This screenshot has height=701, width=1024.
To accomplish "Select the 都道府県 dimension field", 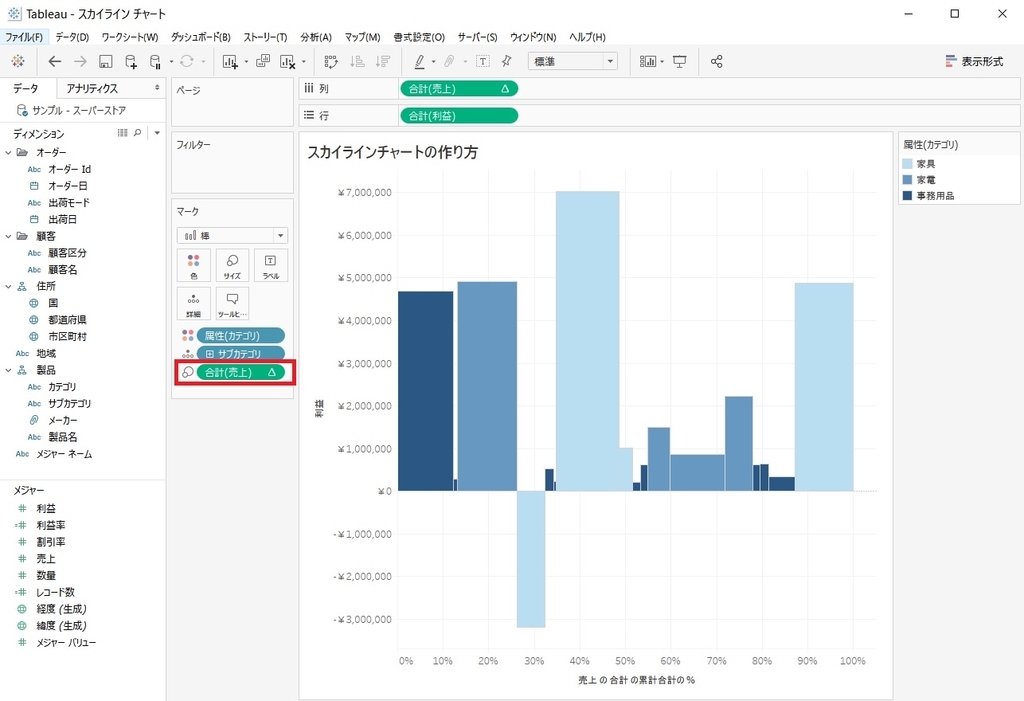I will coord(67,319).
